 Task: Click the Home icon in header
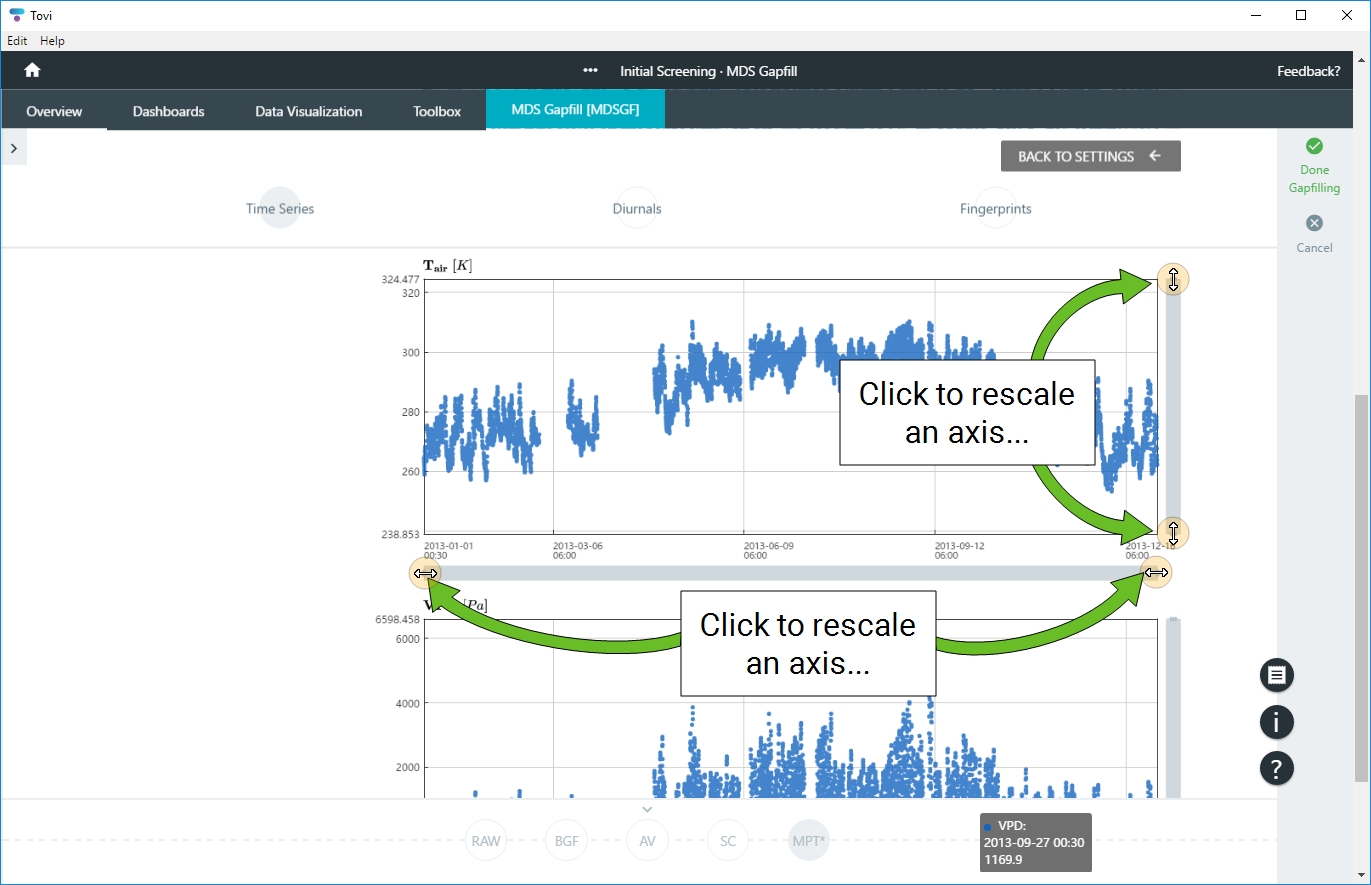(32, 71)
